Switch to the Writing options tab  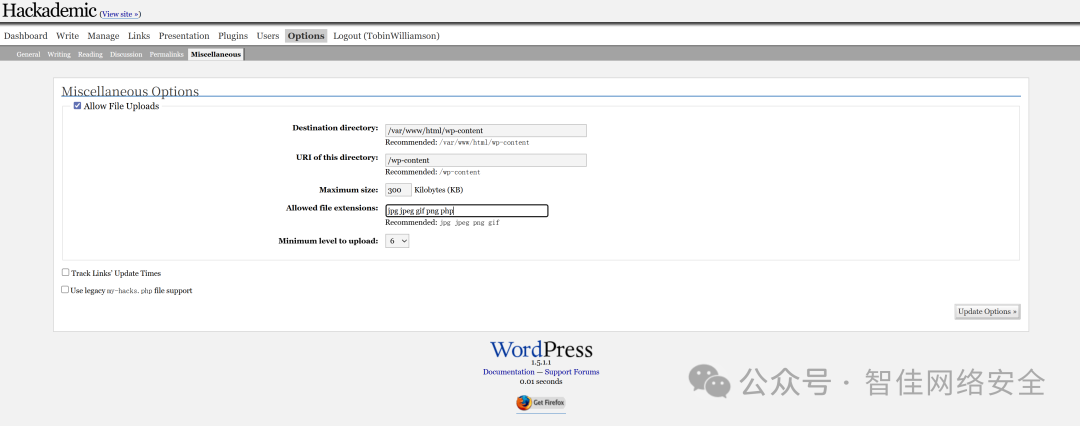(x=59, y=54)
